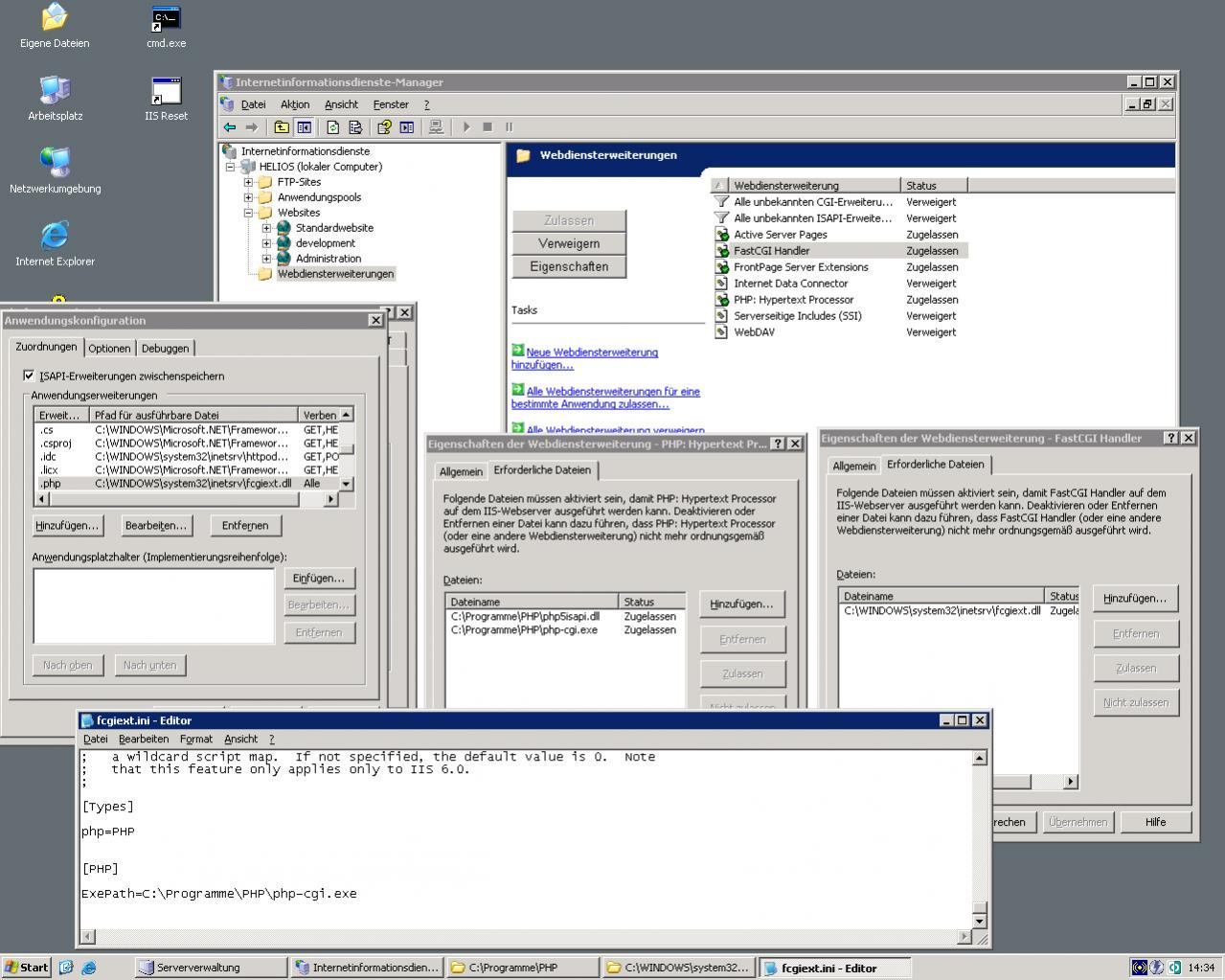1225x980 pixels.
Task: Click the Stop item toolbar icon
Action: click(x=488, y=126)
